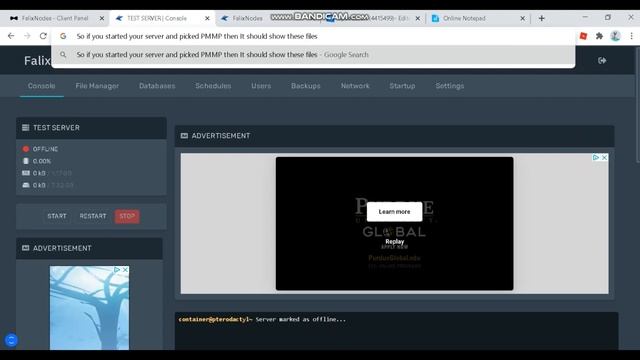
Task: Click the browser forward arrow
Action: click(x=27, y=36)
